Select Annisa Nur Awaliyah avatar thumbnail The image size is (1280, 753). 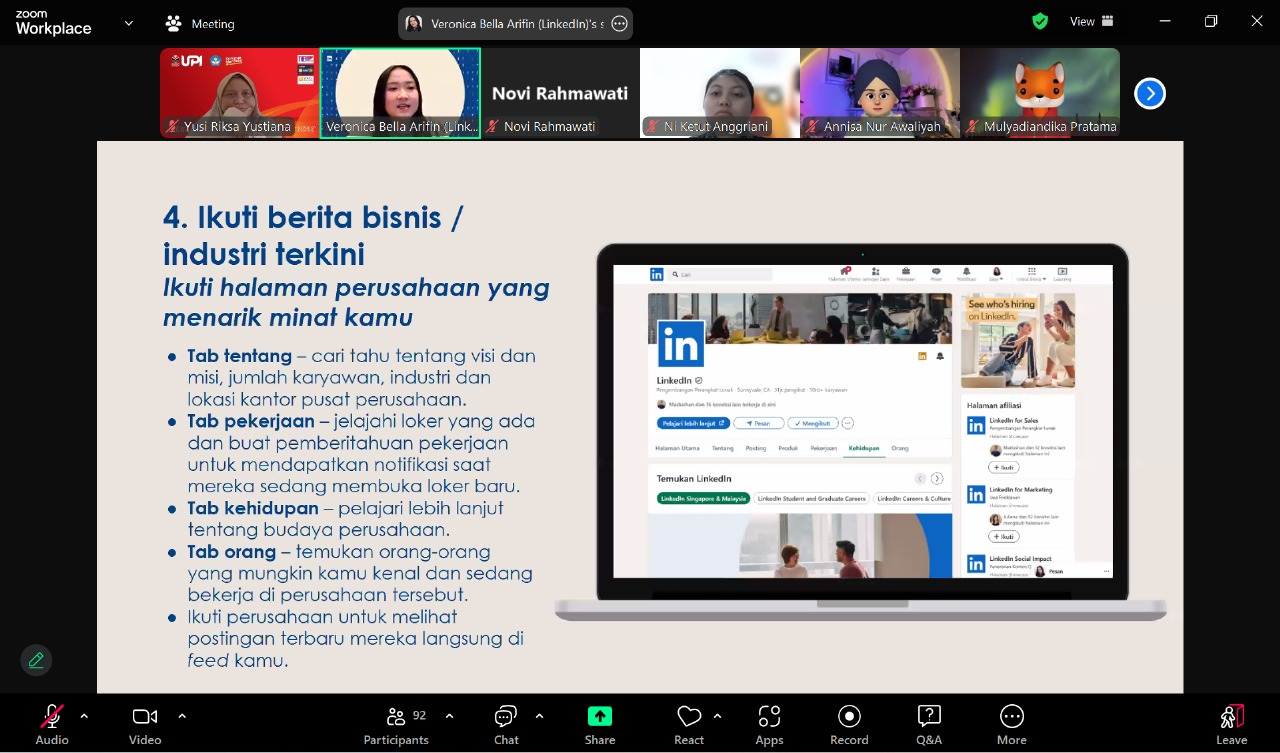[880, 93]
